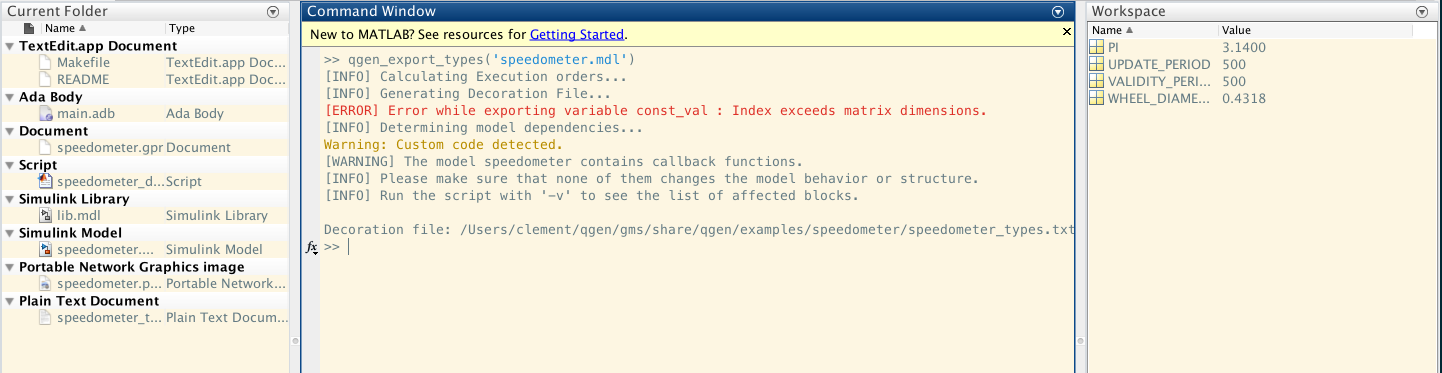This screenshot has height=373, width=1442.
Task: Click the speedometer PNG image file icon
Action: (46, 283)
